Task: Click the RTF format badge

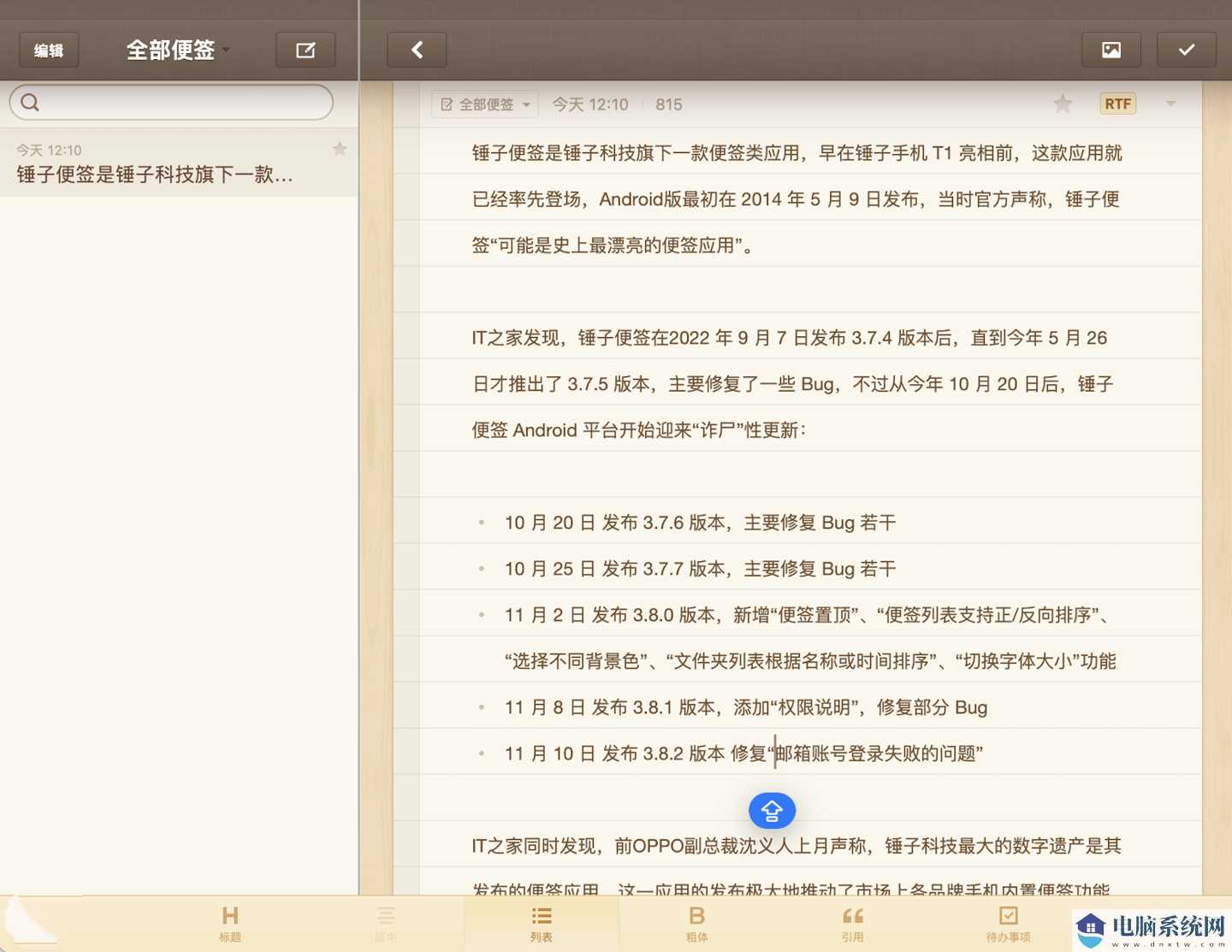Action: pos(1117,104)
